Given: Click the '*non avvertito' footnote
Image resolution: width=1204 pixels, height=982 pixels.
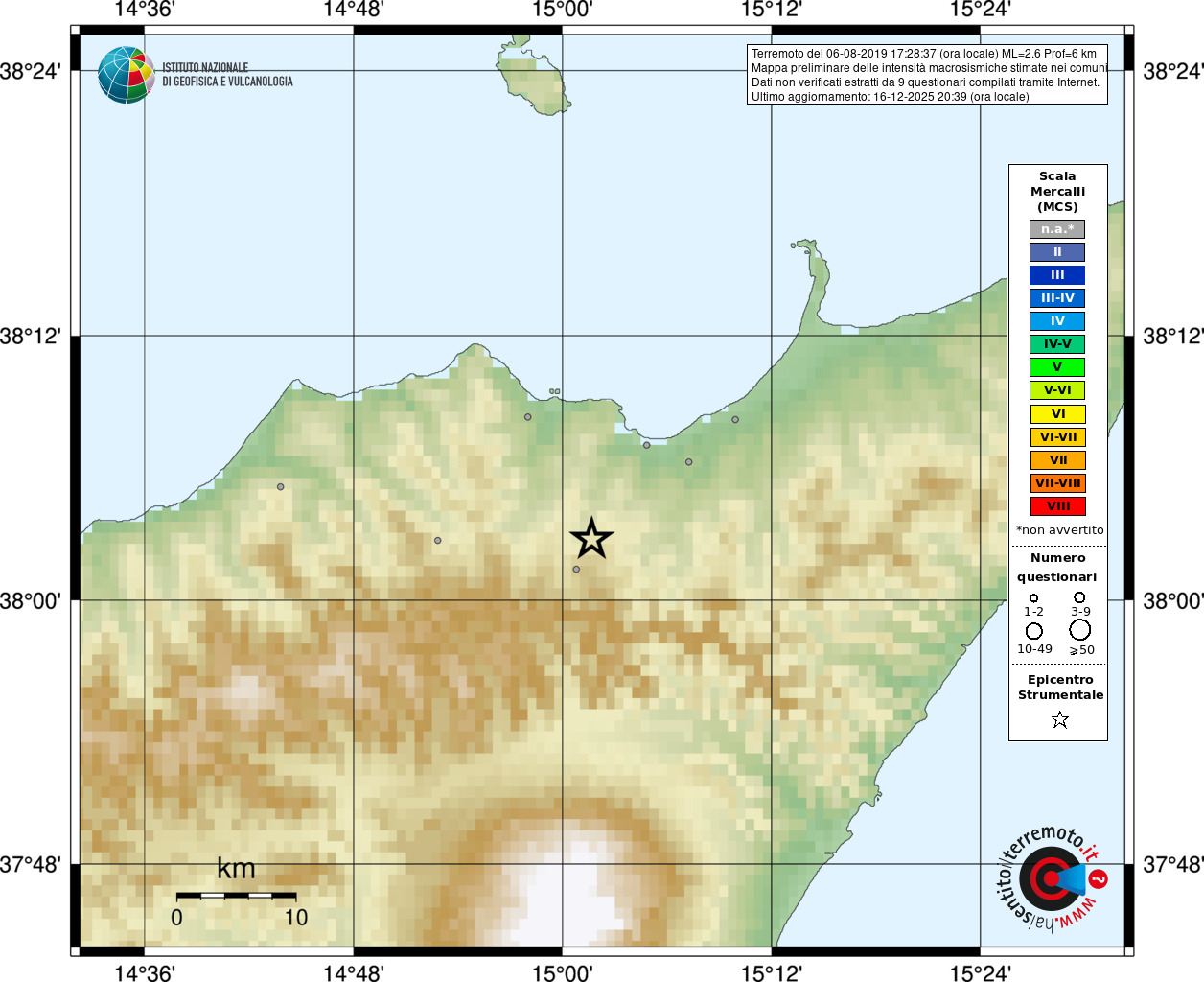Looking at the screenshot, I should click(1059, 529).
